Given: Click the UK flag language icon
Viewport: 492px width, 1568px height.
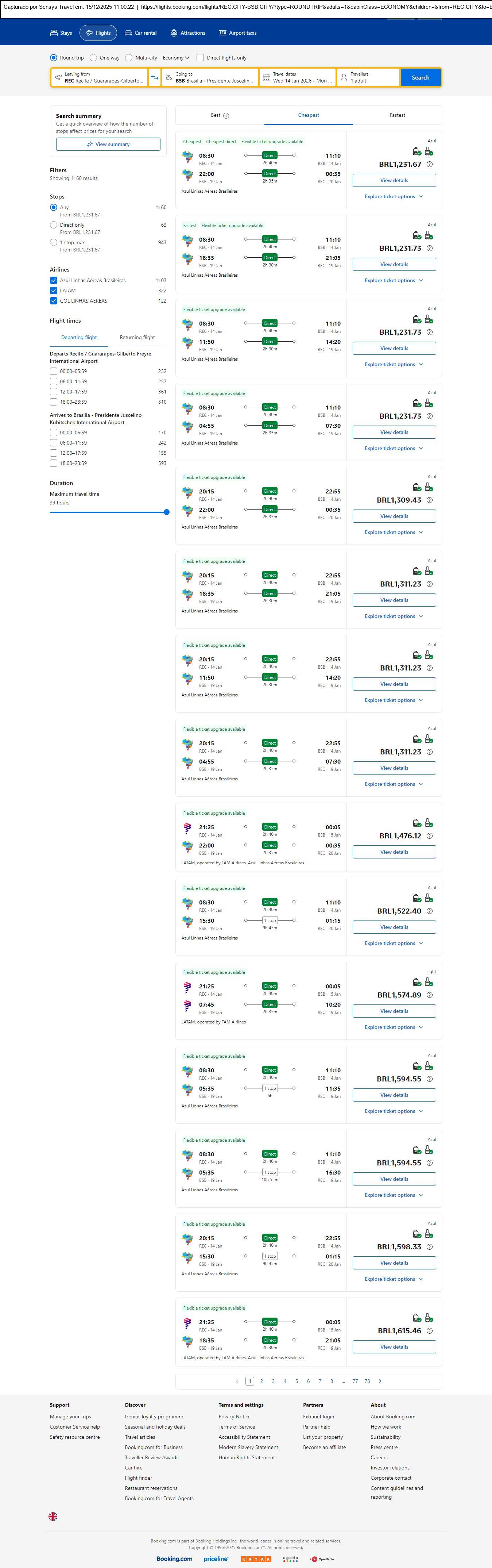Looking at the screenshot, I should 53,1516.
